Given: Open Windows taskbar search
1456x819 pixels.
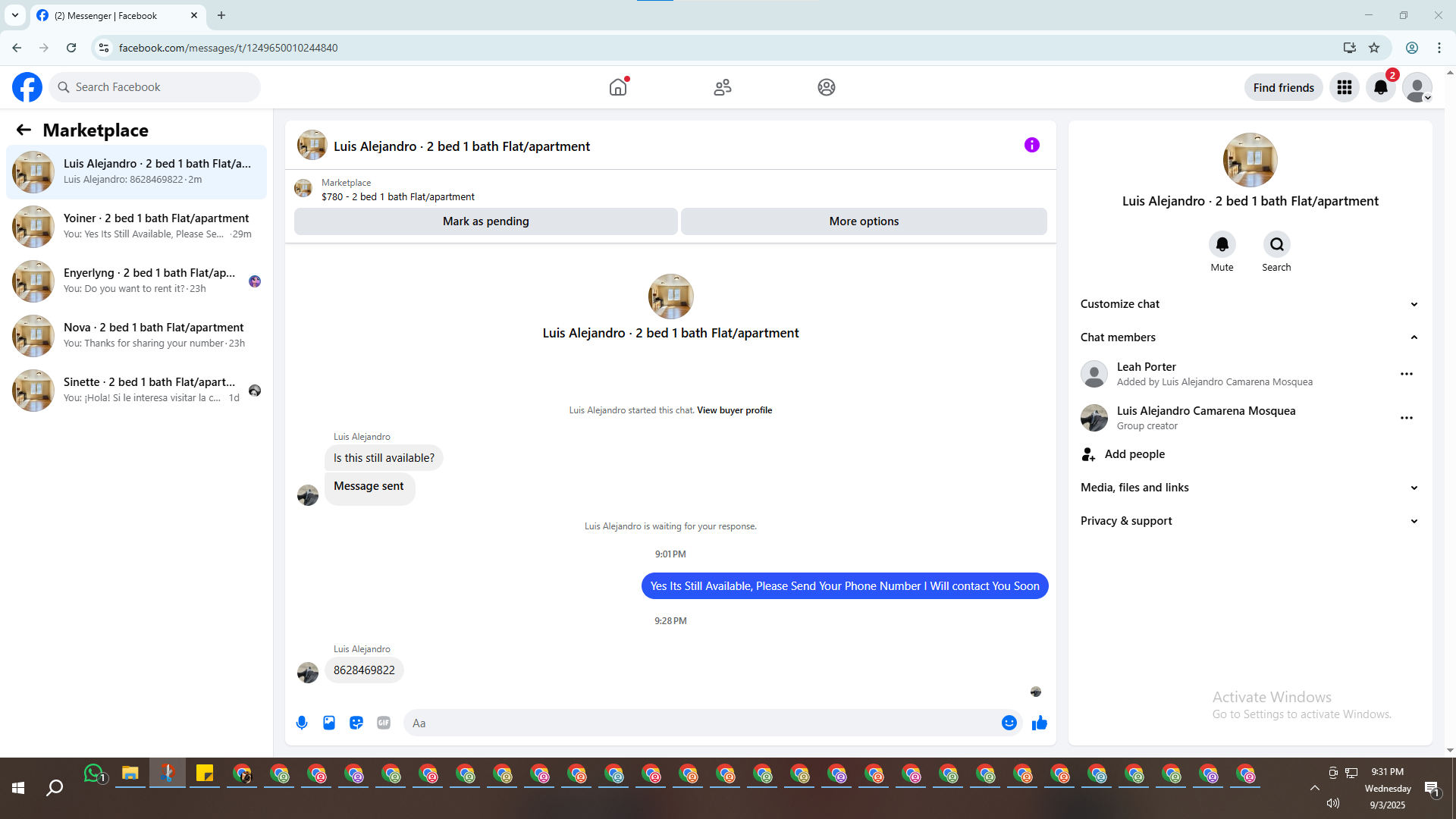Looking at the screenshot, I should [x=55, y=788].
